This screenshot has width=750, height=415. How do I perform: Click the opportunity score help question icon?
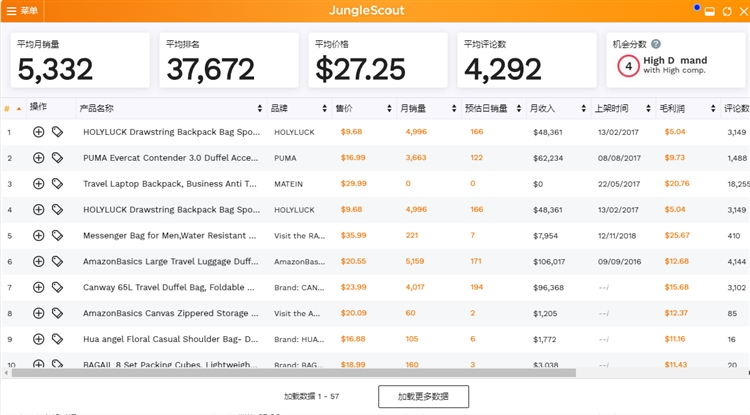pos(656,44)
